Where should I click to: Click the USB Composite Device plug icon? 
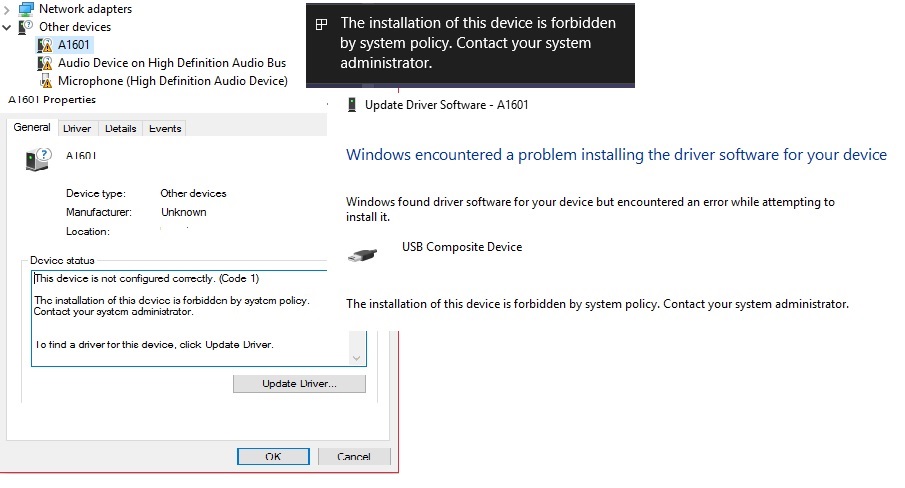pos(362,254)
